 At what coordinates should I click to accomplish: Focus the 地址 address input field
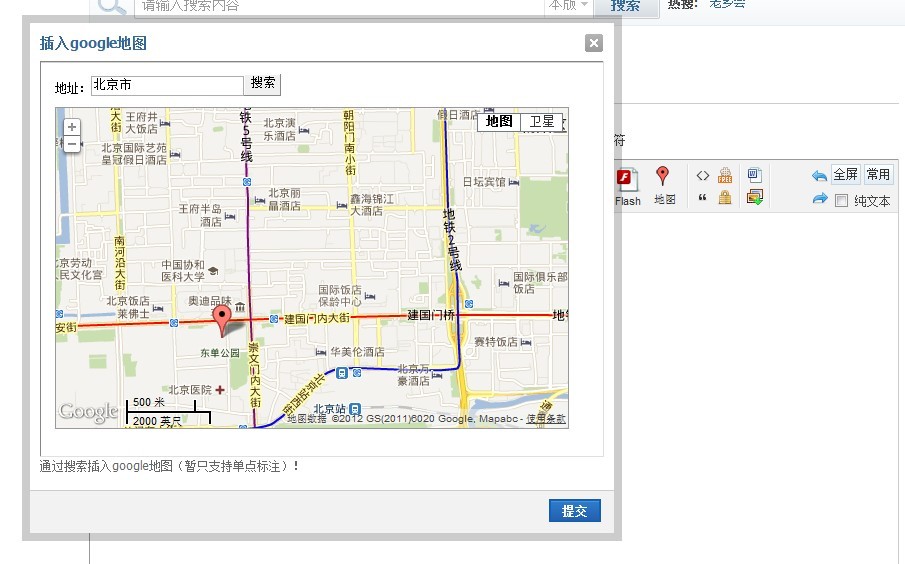pos(167,85)
